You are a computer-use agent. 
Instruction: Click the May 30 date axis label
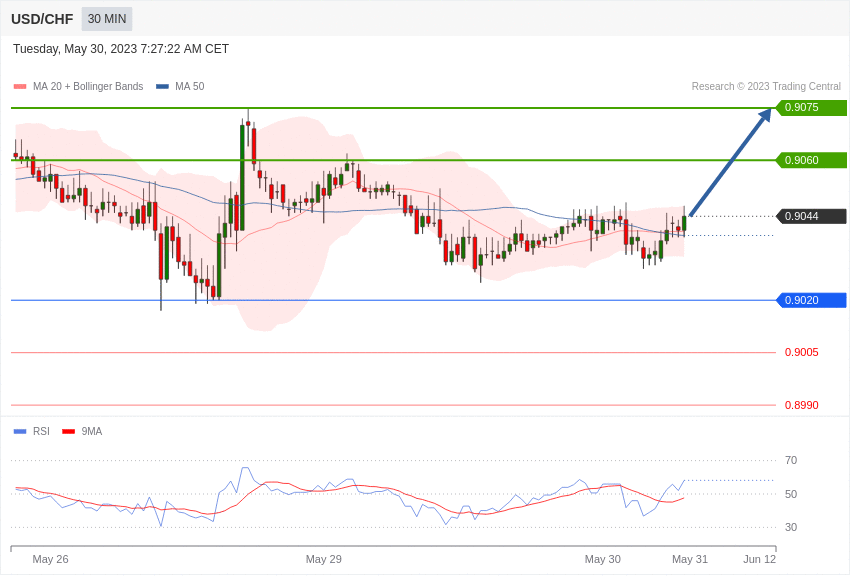point(603,559)
